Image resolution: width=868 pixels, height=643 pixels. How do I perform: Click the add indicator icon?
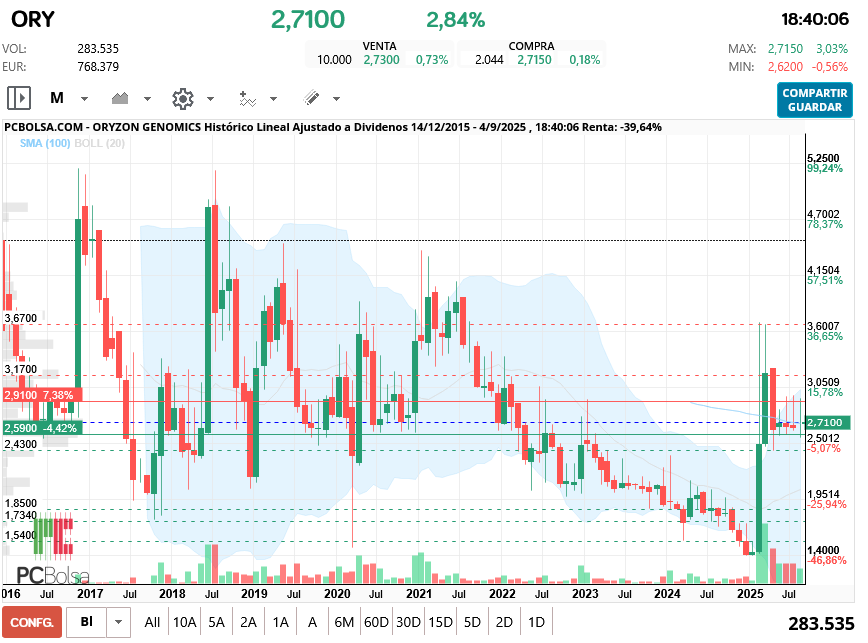click(247, 98)
